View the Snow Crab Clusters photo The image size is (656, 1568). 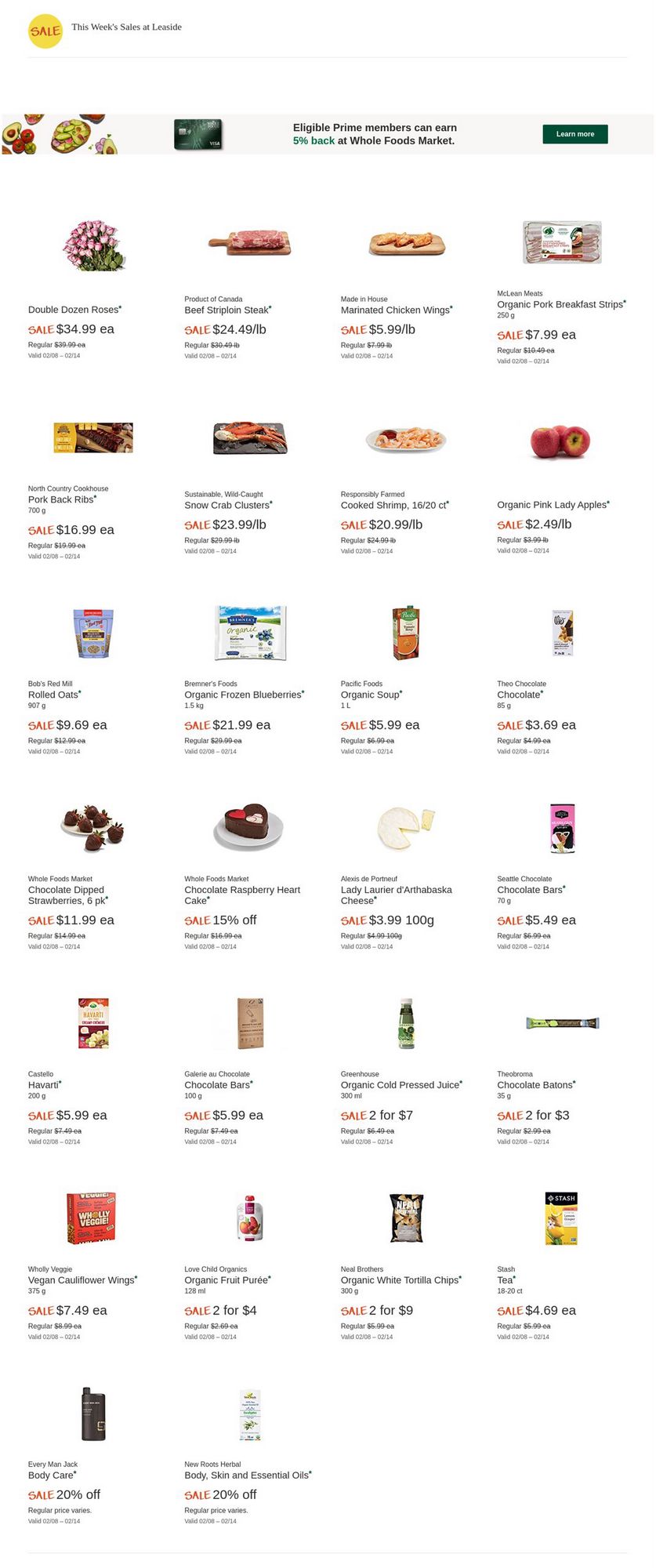pyautogui.click(x=250, y=437)
